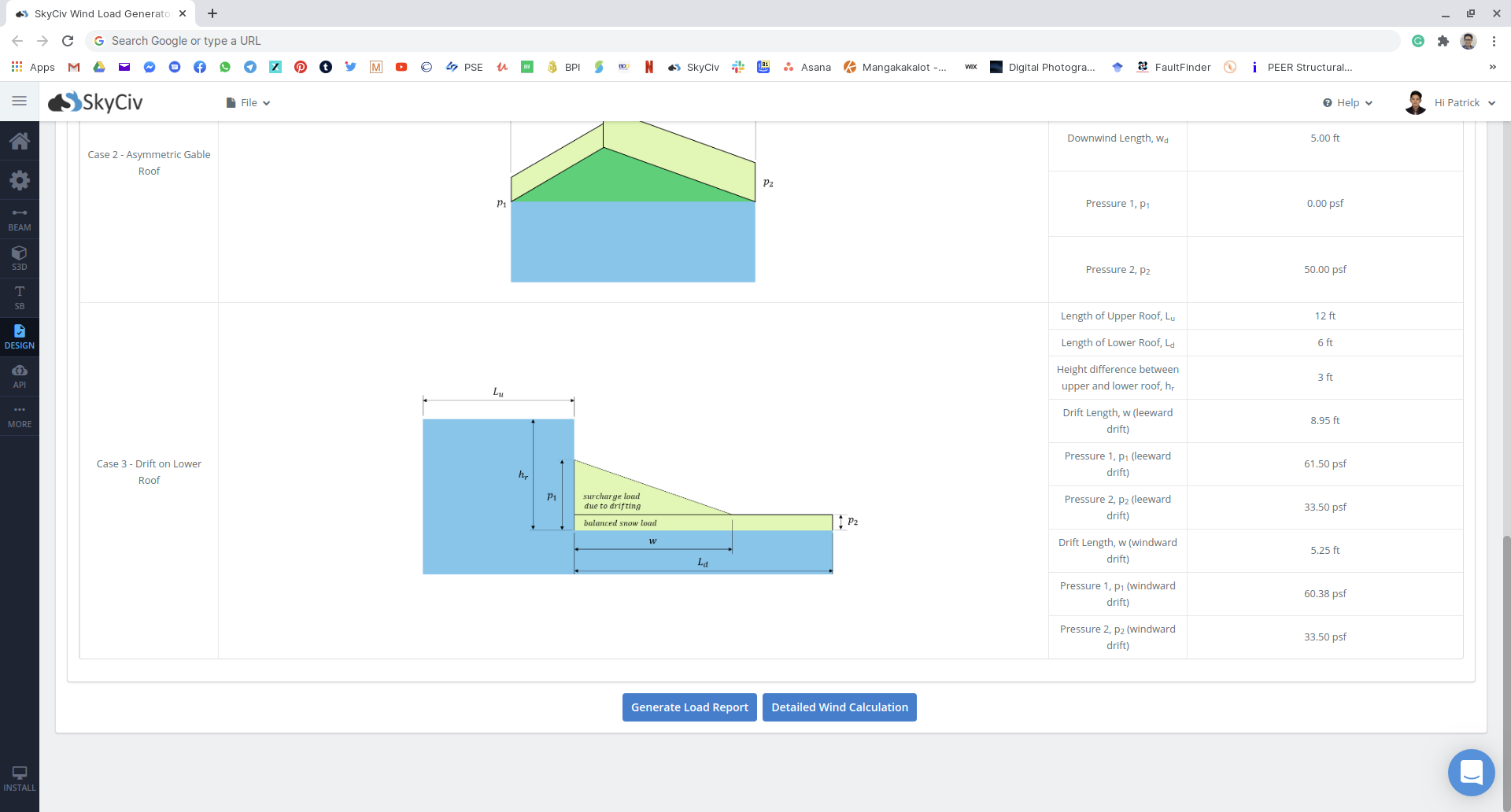Open a new browser tab
This screenshot has width=1511, height=812.
point(212,13)
